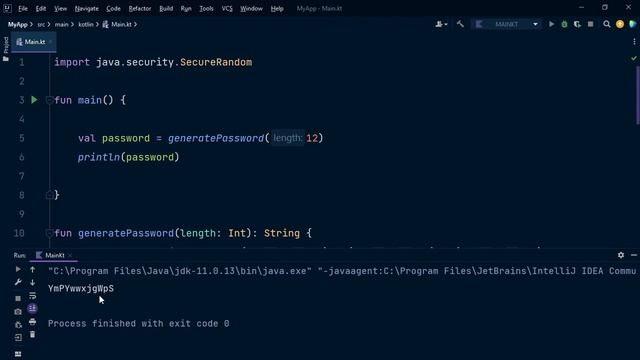
Task: Click src in the breadcrumb bar
Action: tap(41, 24)
